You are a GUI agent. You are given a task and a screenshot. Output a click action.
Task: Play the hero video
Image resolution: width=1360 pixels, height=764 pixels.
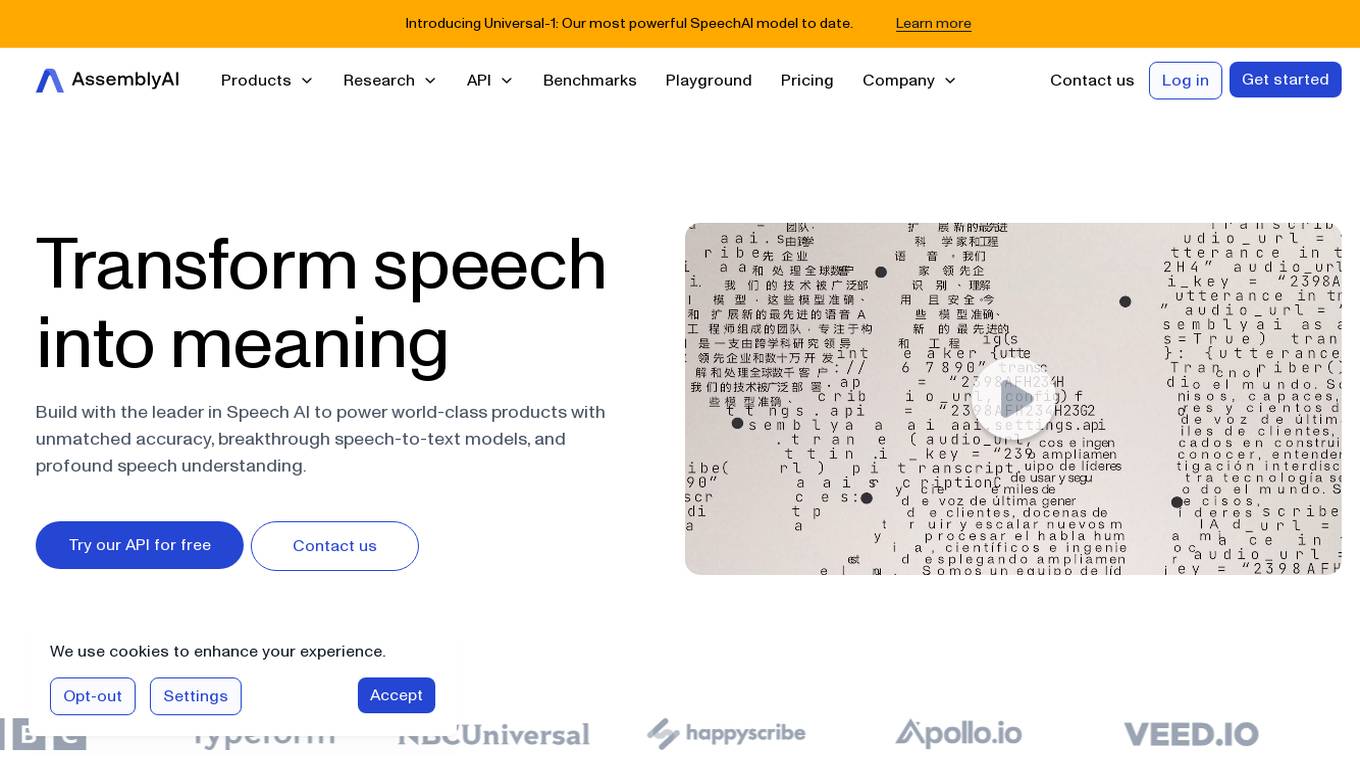pyautogui.click(x=1012, y=399)
